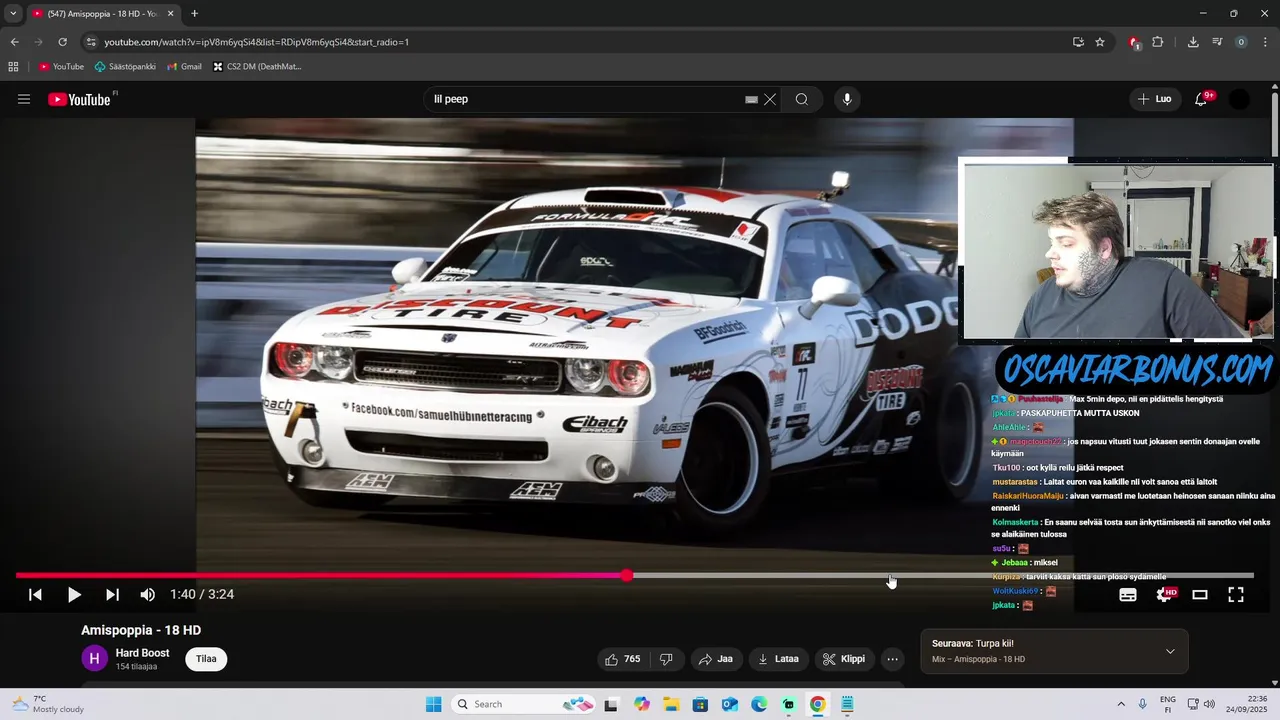
Task: Click the taskbar Search box
Action: click(x=525, y=704)
